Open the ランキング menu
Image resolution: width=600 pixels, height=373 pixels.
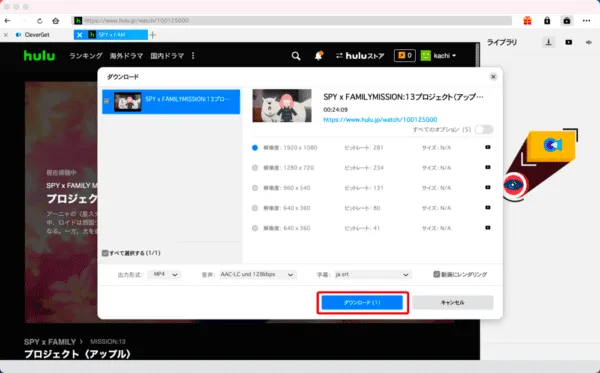pos(86,56)
